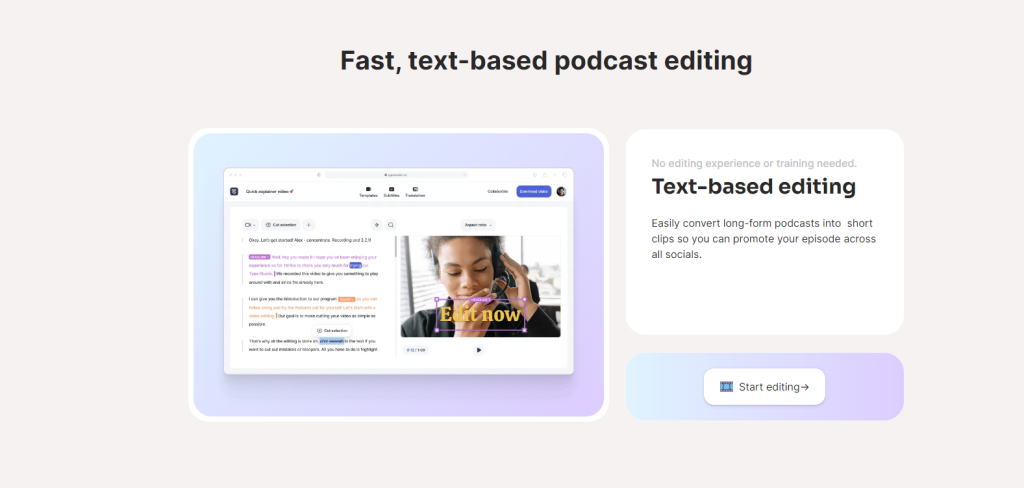Click the sparkle icon left of search
1024x488 pixels.
click(x=376, y=225)
